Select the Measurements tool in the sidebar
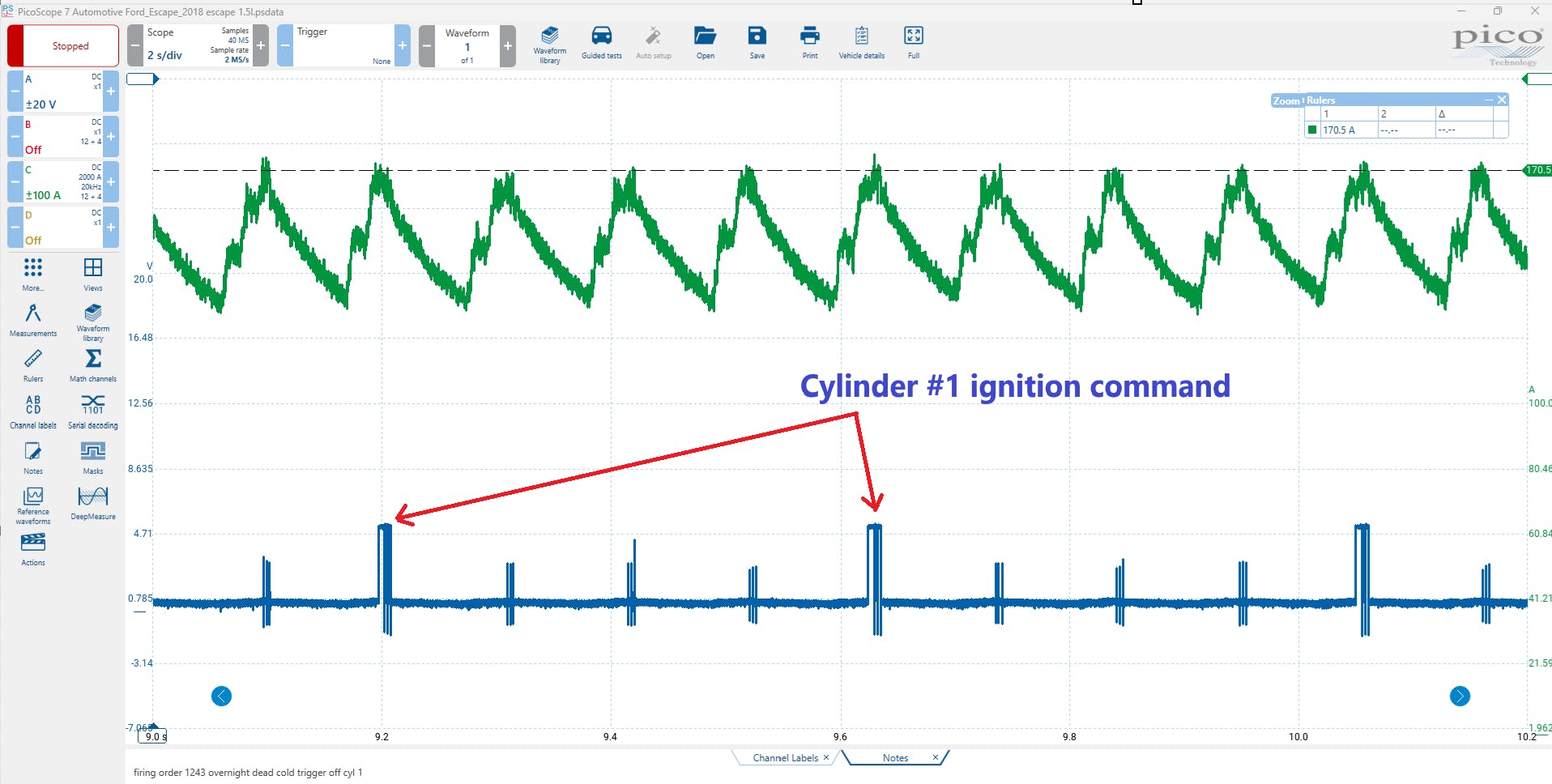1552x784 pixels. tap(32, 318)
